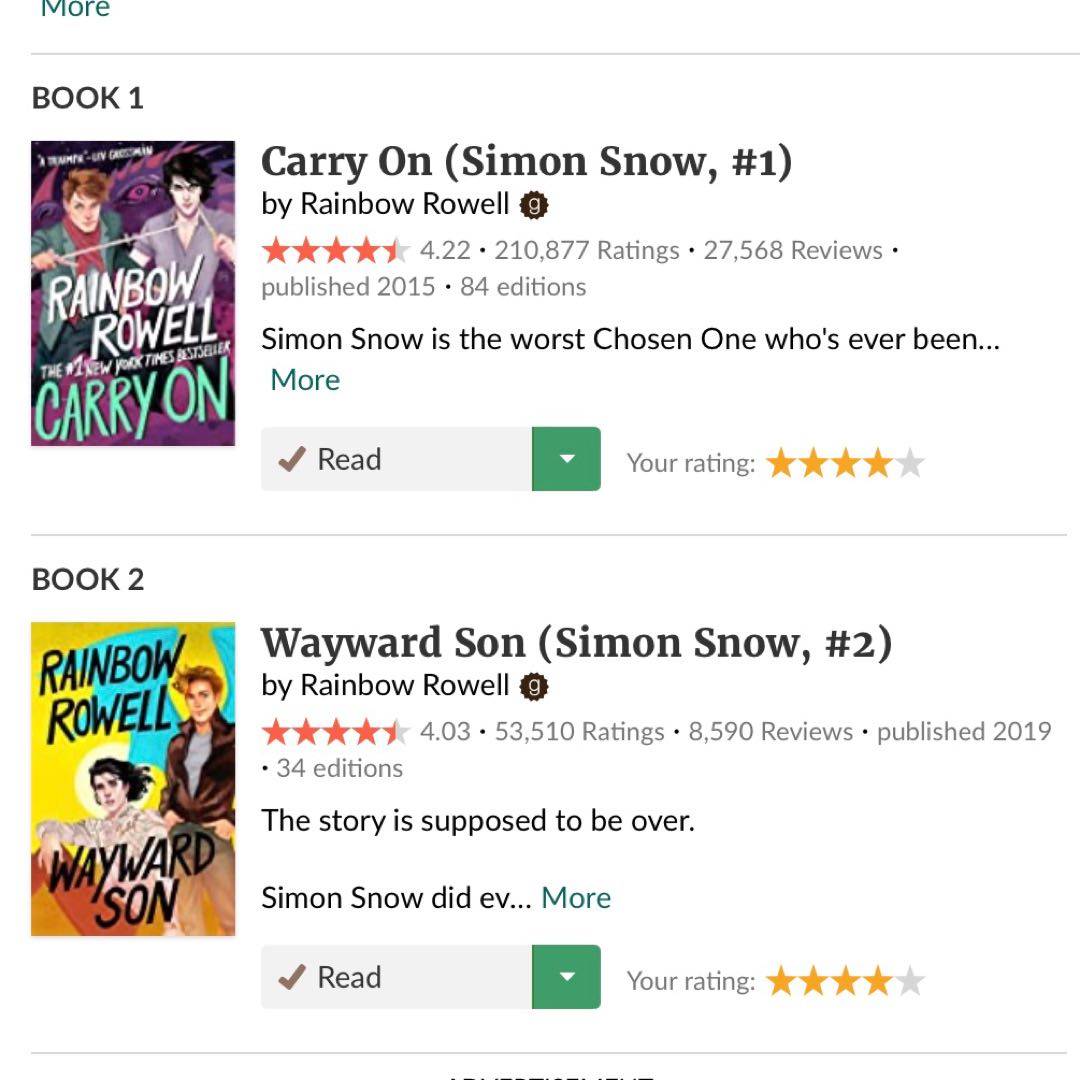Open Wayward Son (Simon Snow, #2) title
This screenshot has width=1080, height=1080.
pyautogui.click(x=576, y=644)
